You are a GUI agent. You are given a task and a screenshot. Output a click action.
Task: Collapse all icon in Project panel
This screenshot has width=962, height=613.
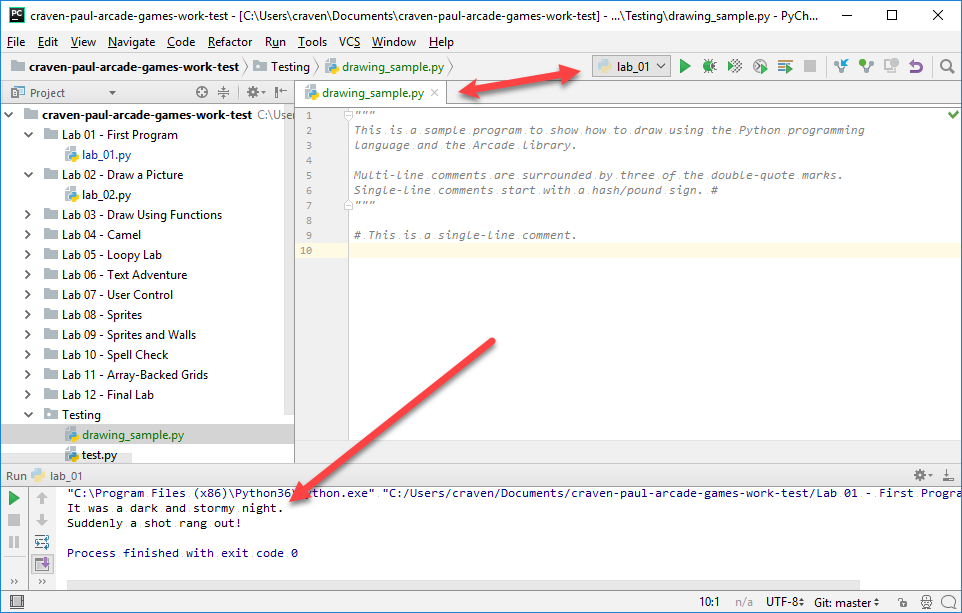click(223, 93)
